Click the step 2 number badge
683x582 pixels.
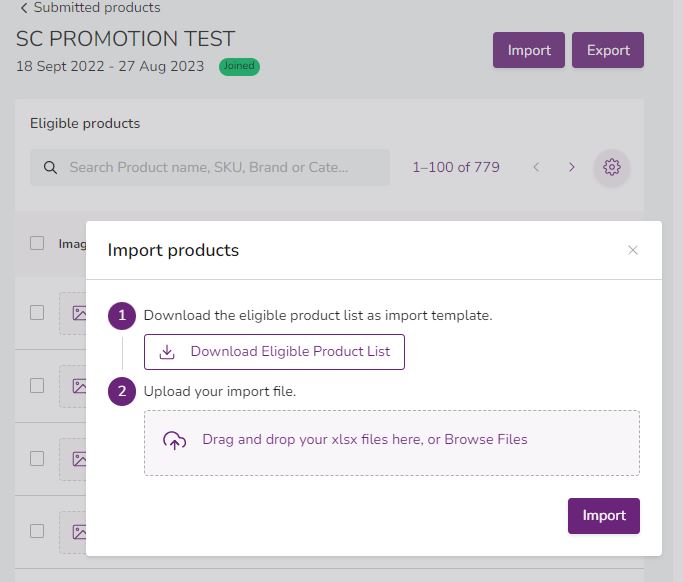click(x=122, y=391)
